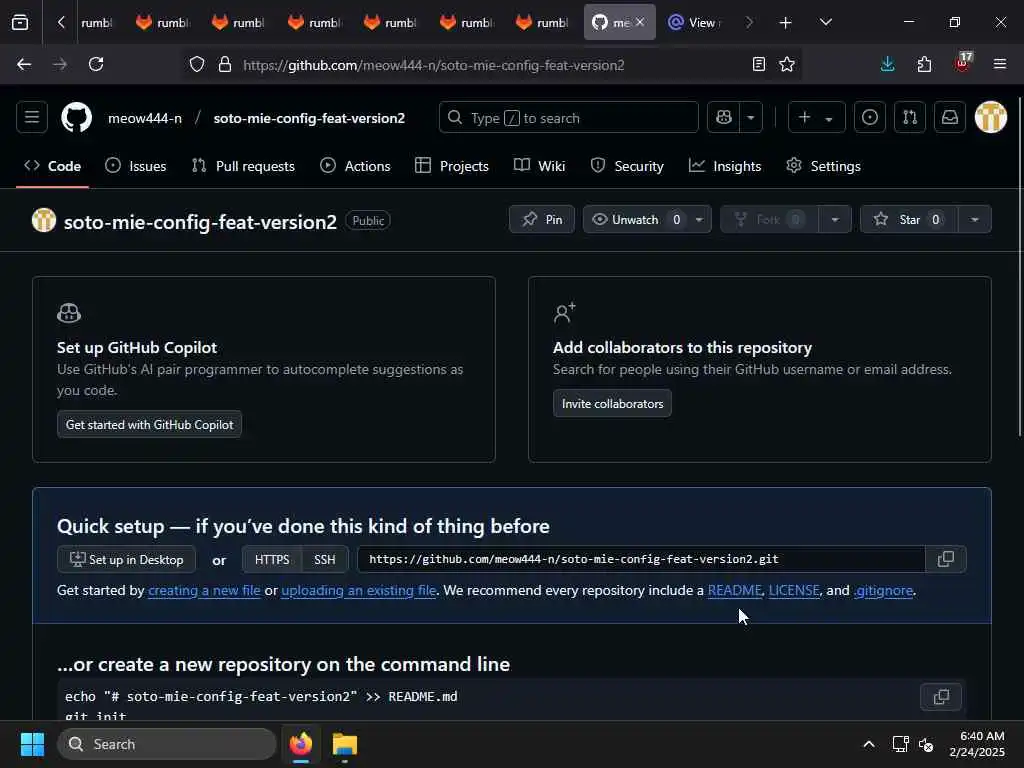The height and width of the screenshot is (768, 1024).
Task: Close the active GitHub tab
Action: point(640,22)
